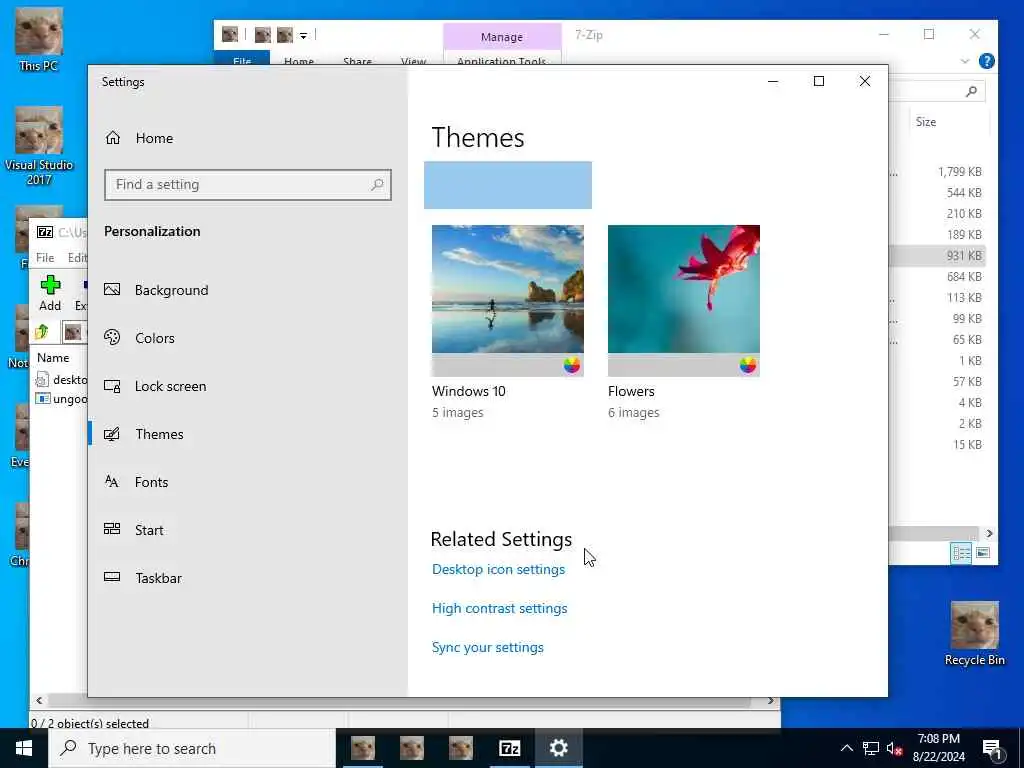Open Home tab in Explorer ribbon
Viewport: 1024px width, 768px height.
tap(299, 61)
